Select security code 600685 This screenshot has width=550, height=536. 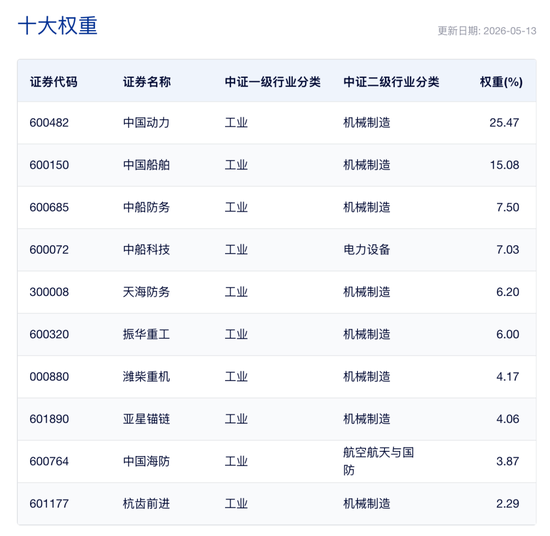(49, 207)
